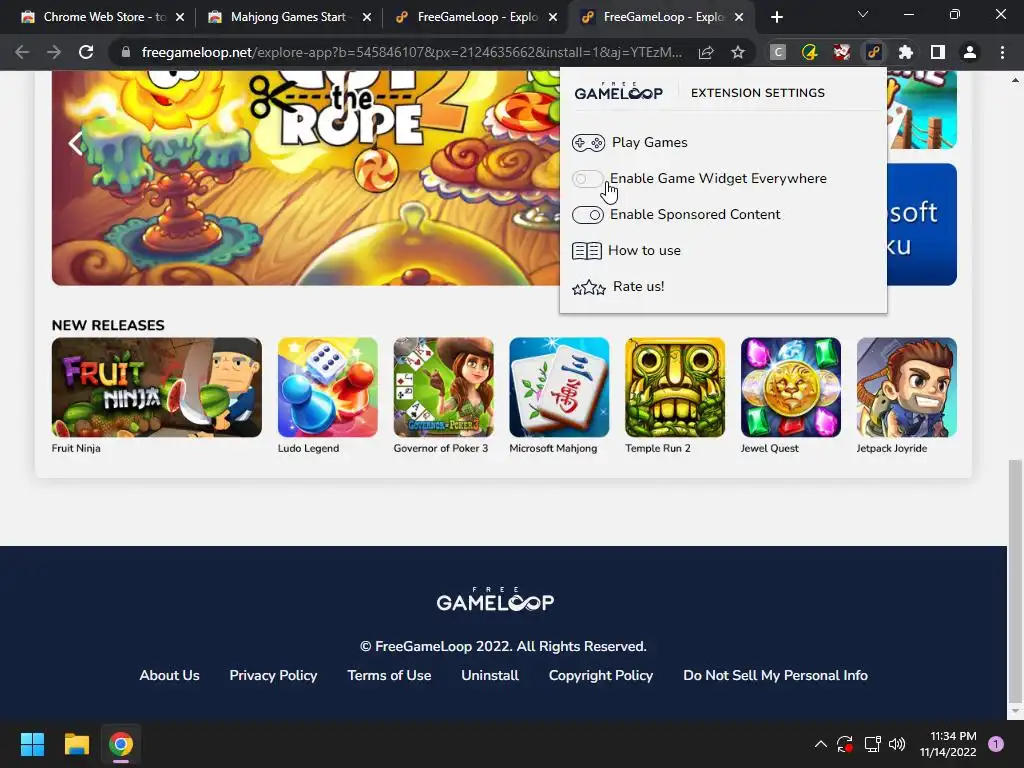Click the gray C extension icon
1024x768 pixels.
pyautogui.click(x=777, y=52)
